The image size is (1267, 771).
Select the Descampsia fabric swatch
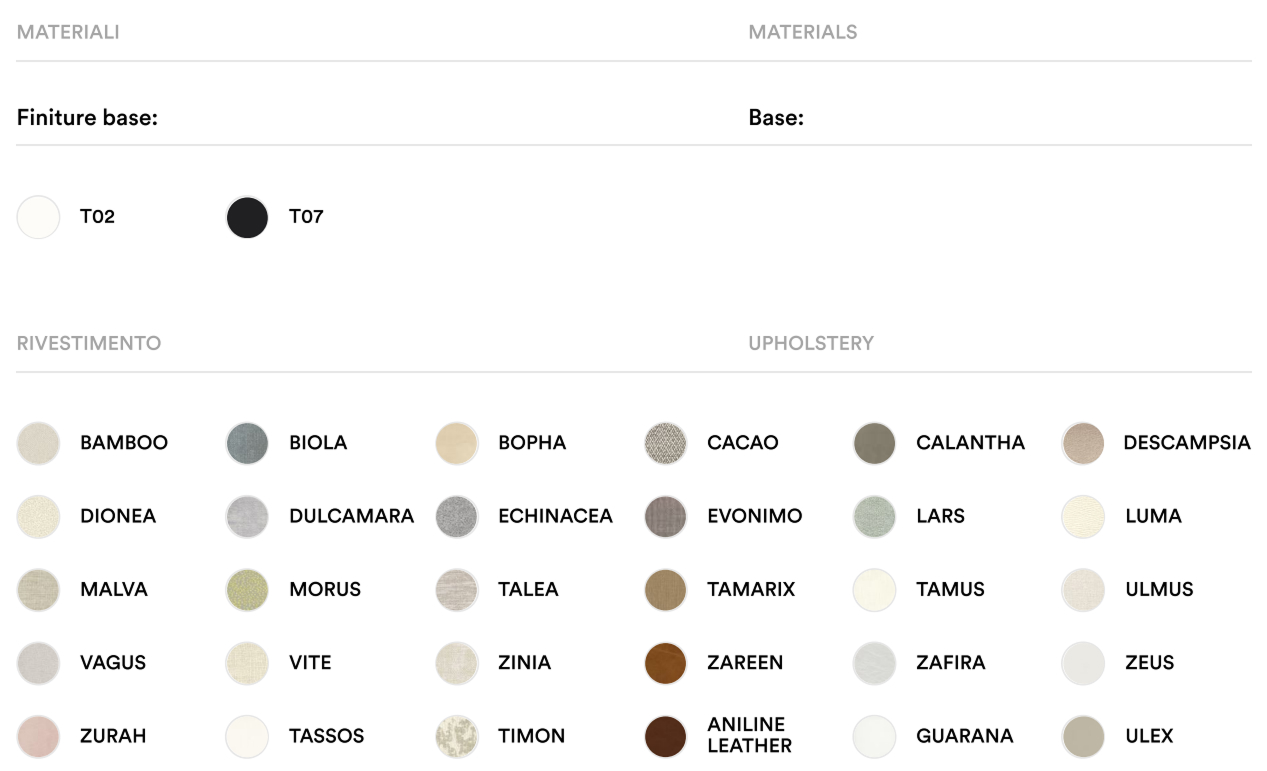coord(1083,443)
